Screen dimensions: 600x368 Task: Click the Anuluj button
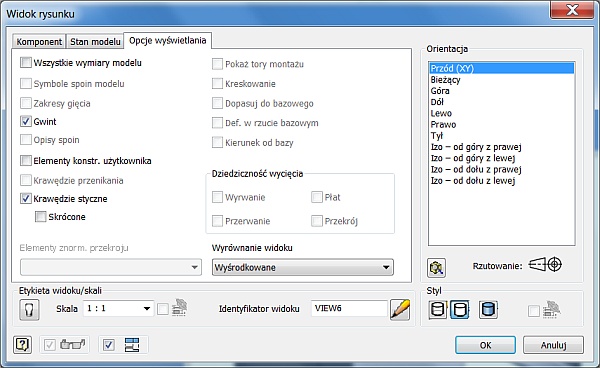point(553,345)
